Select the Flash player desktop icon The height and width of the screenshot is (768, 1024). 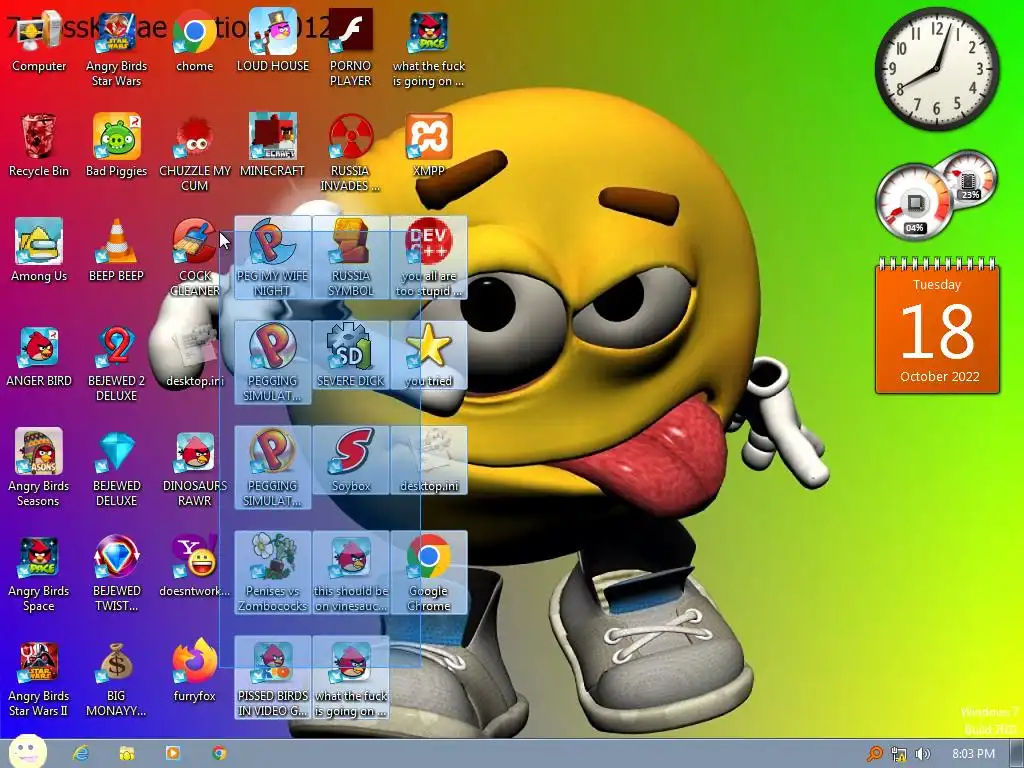tap(350, 50)
